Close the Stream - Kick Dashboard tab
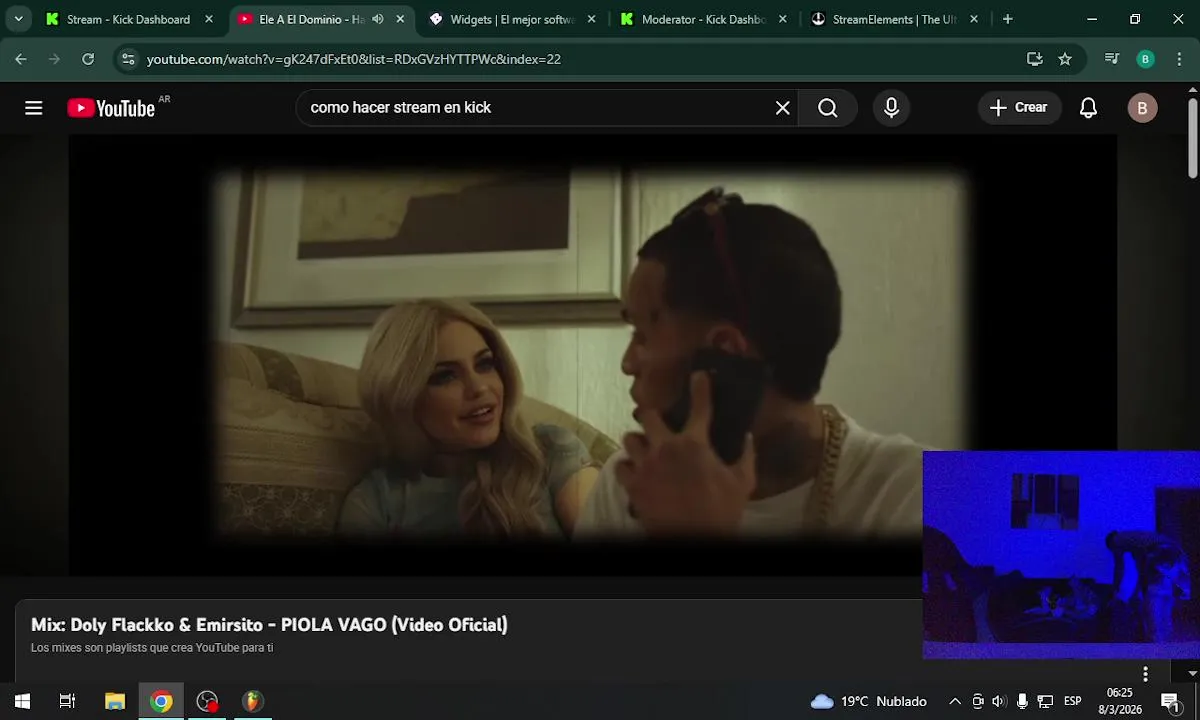Image resolution: width=1200 pixels, height=720 pixels. [x=209, y=19]
